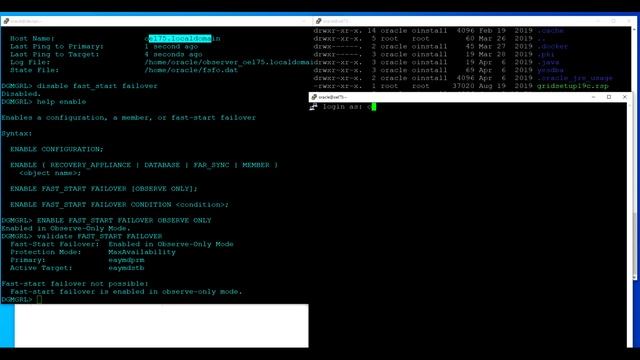Maximize the front login terminal window
640x360 pixels.
tap(609, 97)
